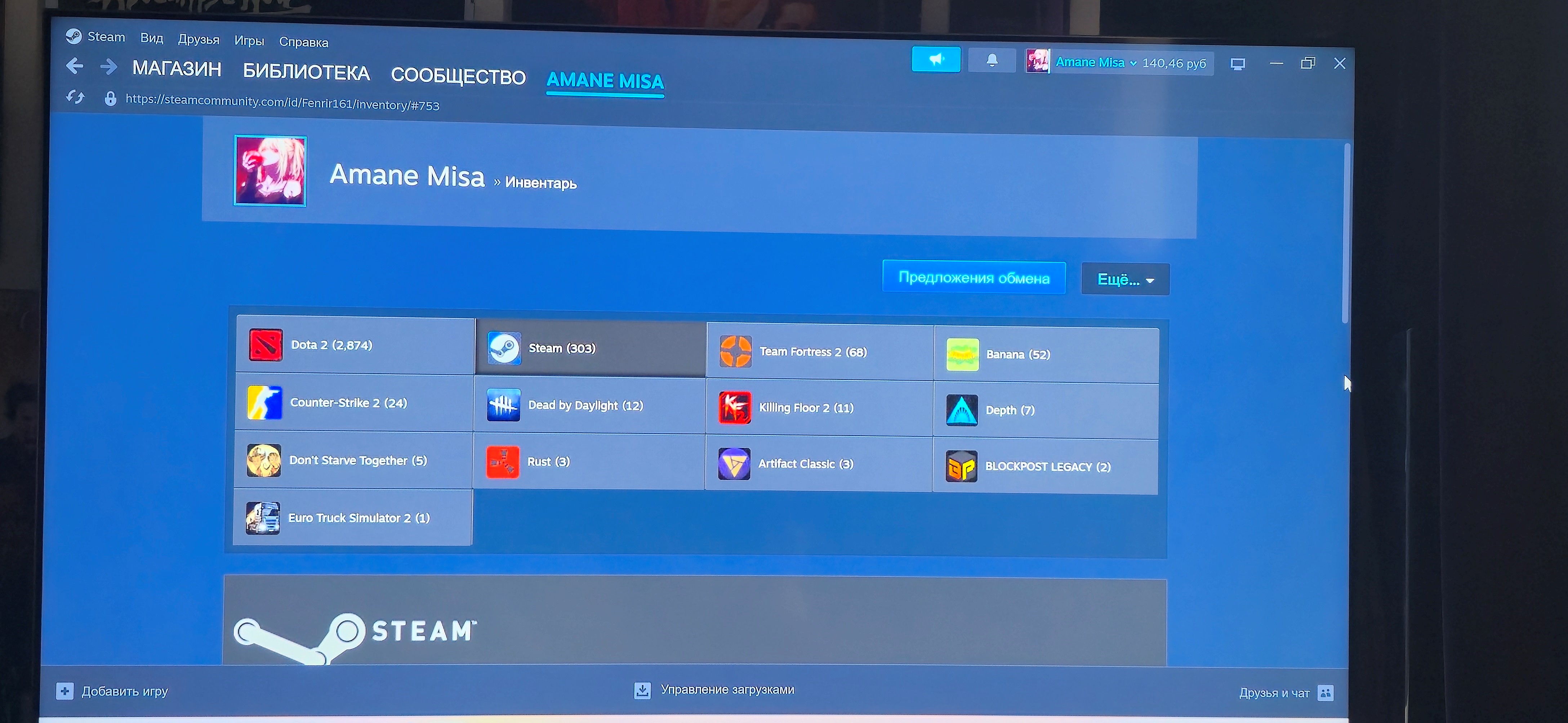Go to МАГАЗИН tab
The width and height of the screenshot is (1568, 723).
tap(177, 69)
